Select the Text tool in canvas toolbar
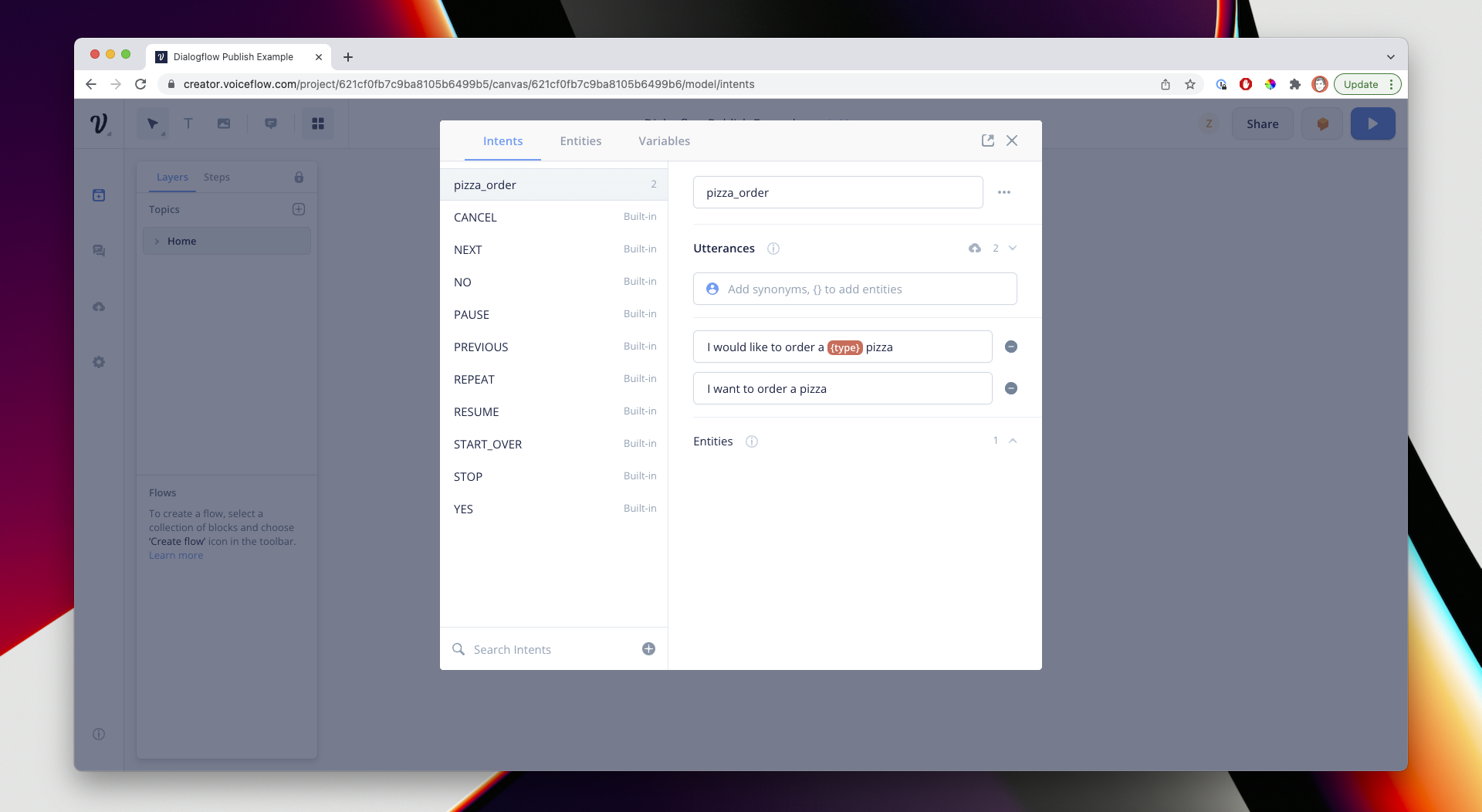This screenshot has height=812, width=1482. coord(188,123)
